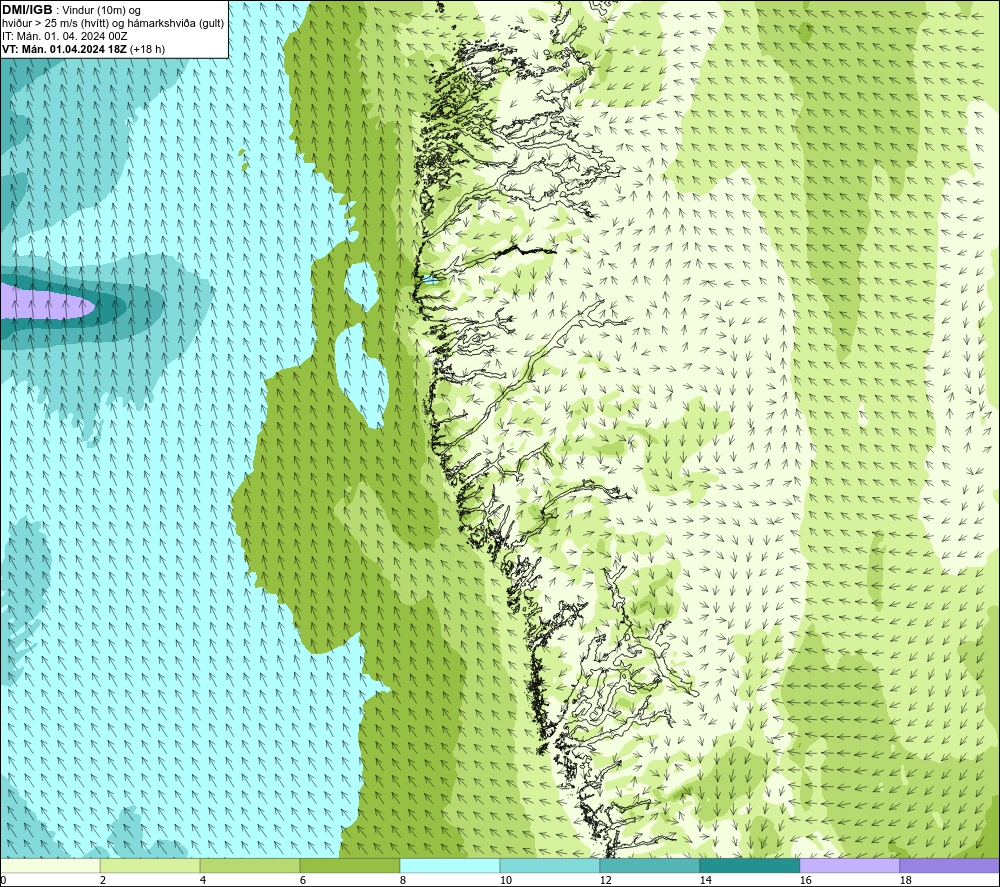
Task: Click the 'IT: Mán. 01. 04. 2024 00Z' line
Action: [64, 36]
